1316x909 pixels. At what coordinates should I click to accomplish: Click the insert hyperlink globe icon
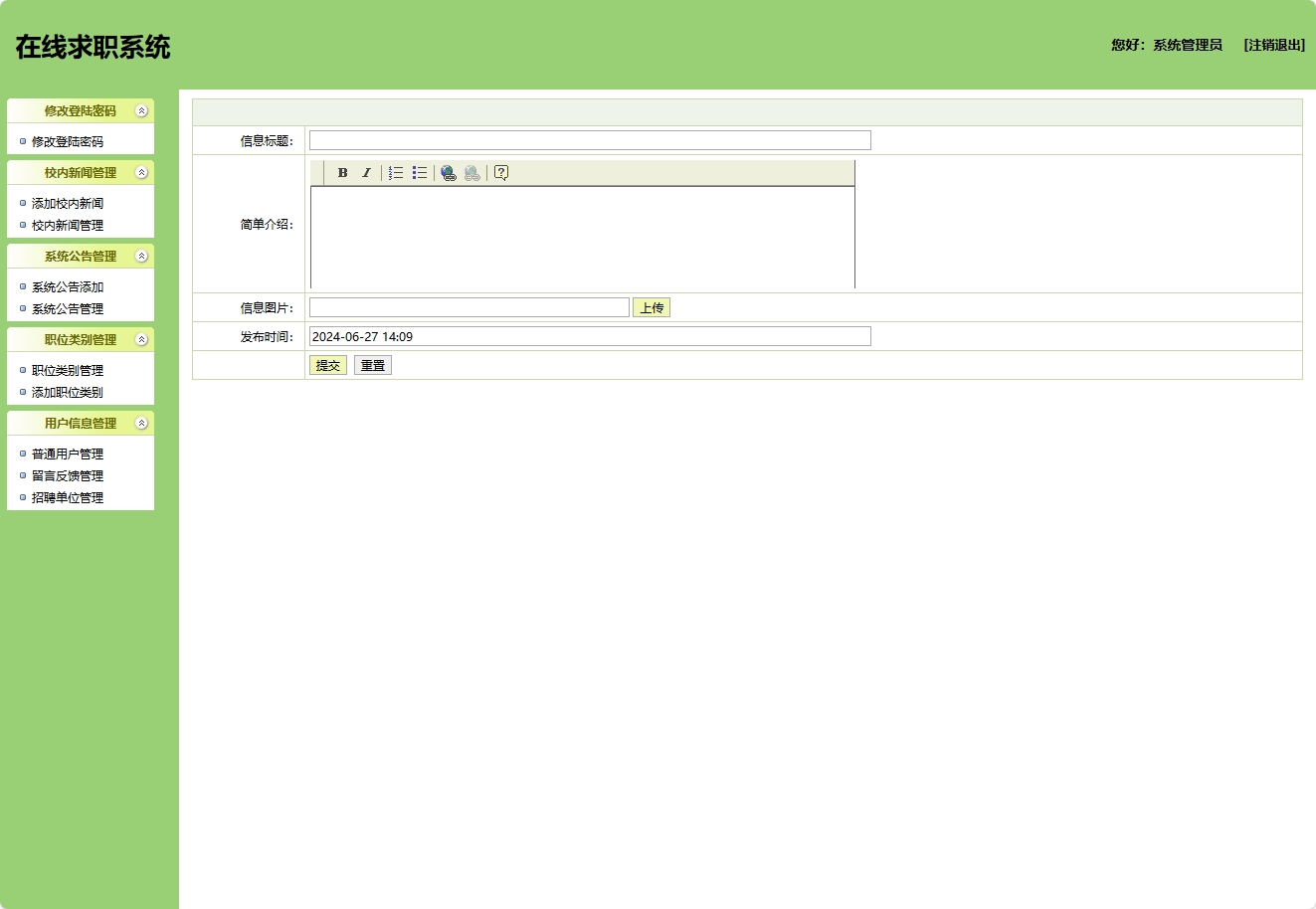pos(449,173)
